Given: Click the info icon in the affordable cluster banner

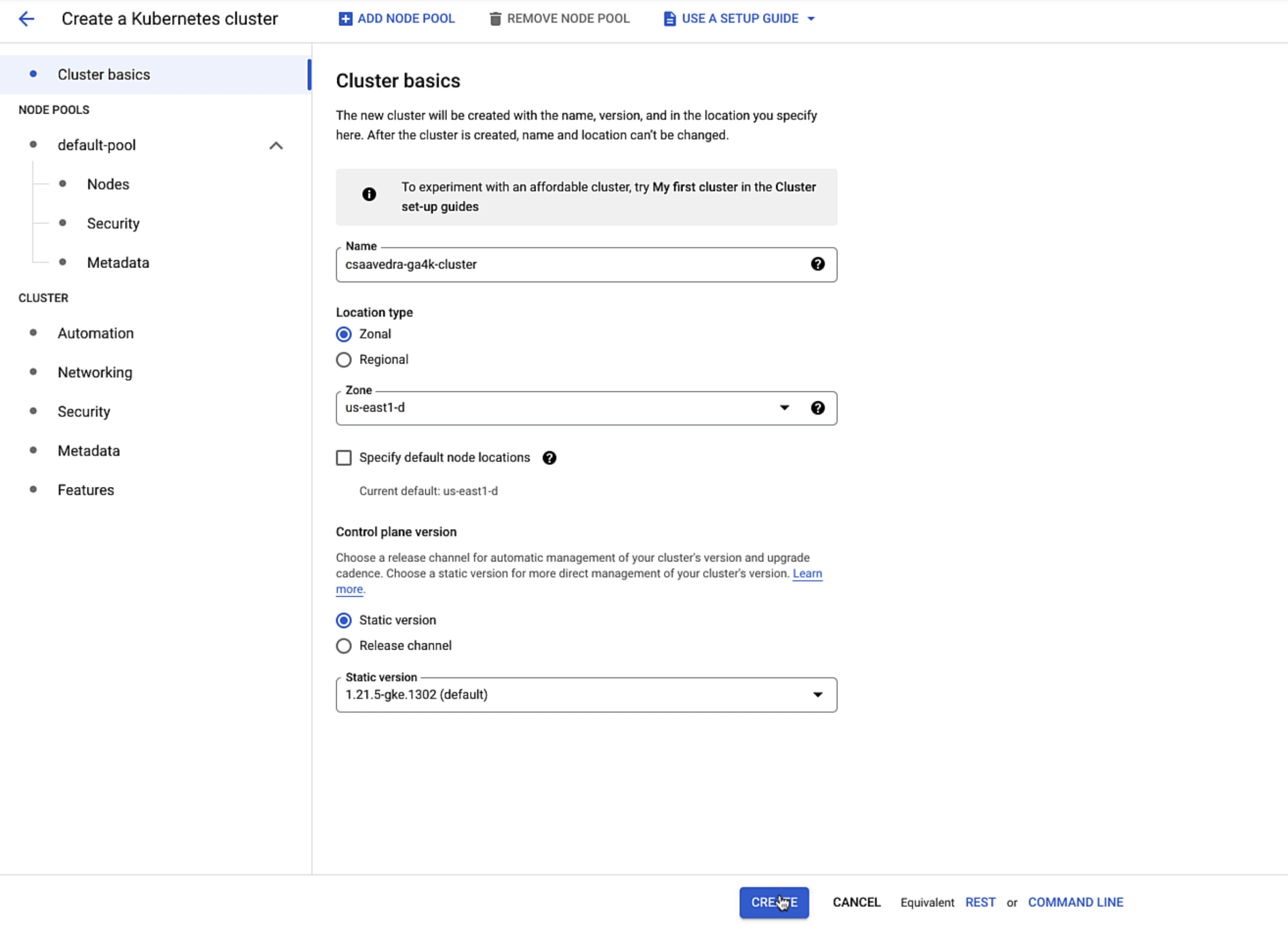Looking at the screenshot, I should (x=369, y=194).
